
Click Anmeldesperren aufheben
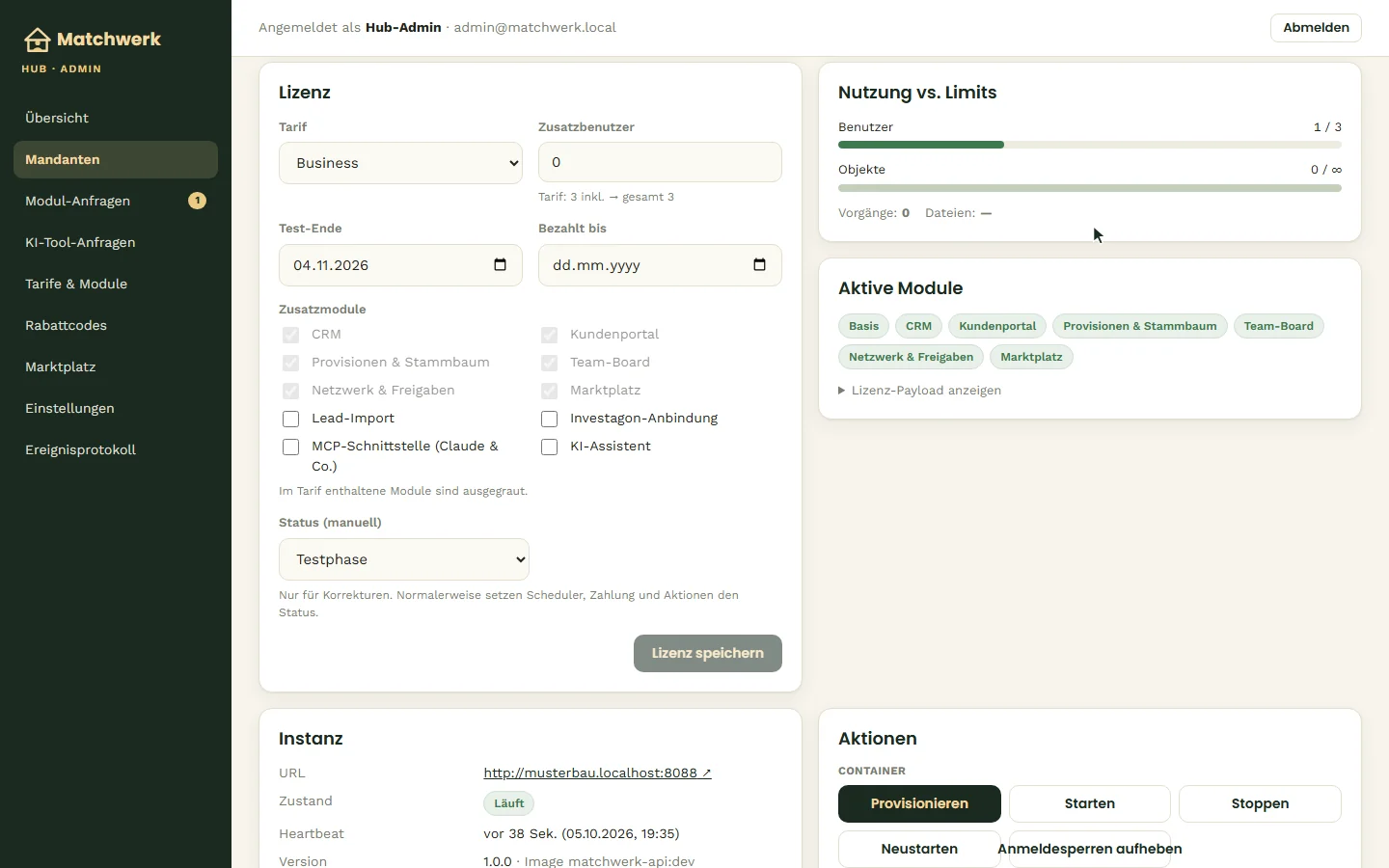tap(1090, 849)
